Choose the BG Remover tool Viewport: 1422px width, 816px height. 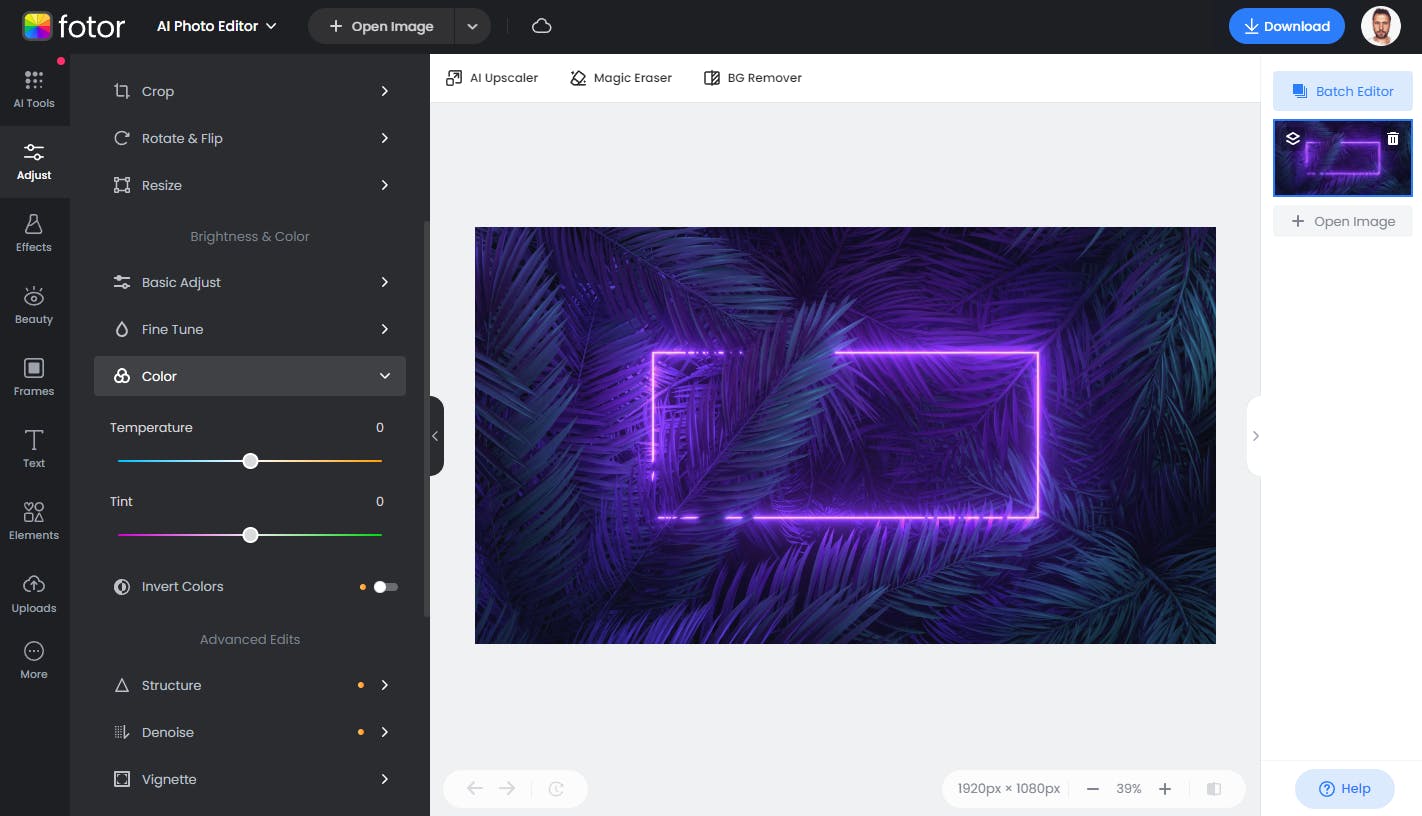753,78
